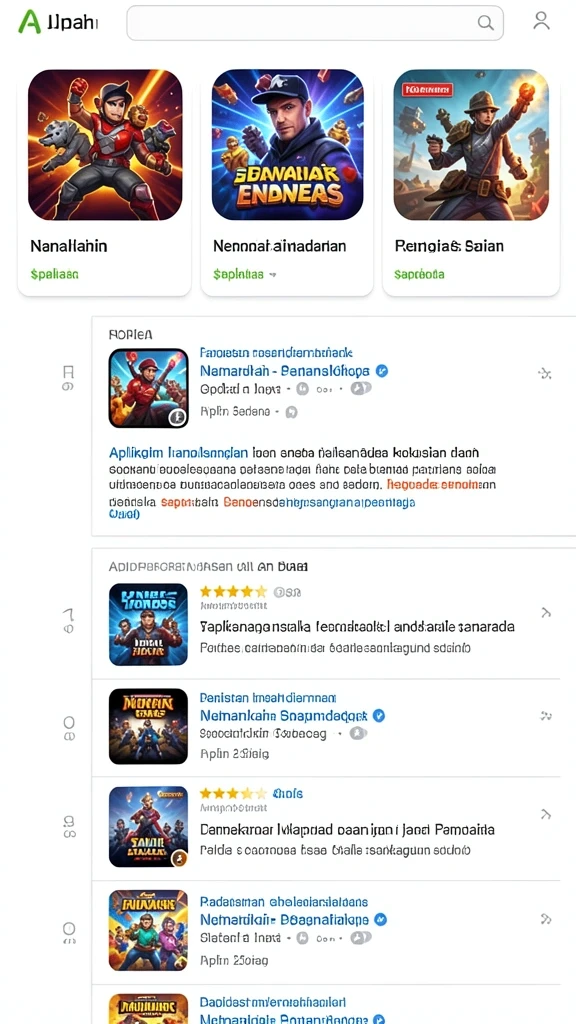This screenshot has height=1024, width=576.
Task: Click share icon on Namardlah listing
Action: (545, 374)
